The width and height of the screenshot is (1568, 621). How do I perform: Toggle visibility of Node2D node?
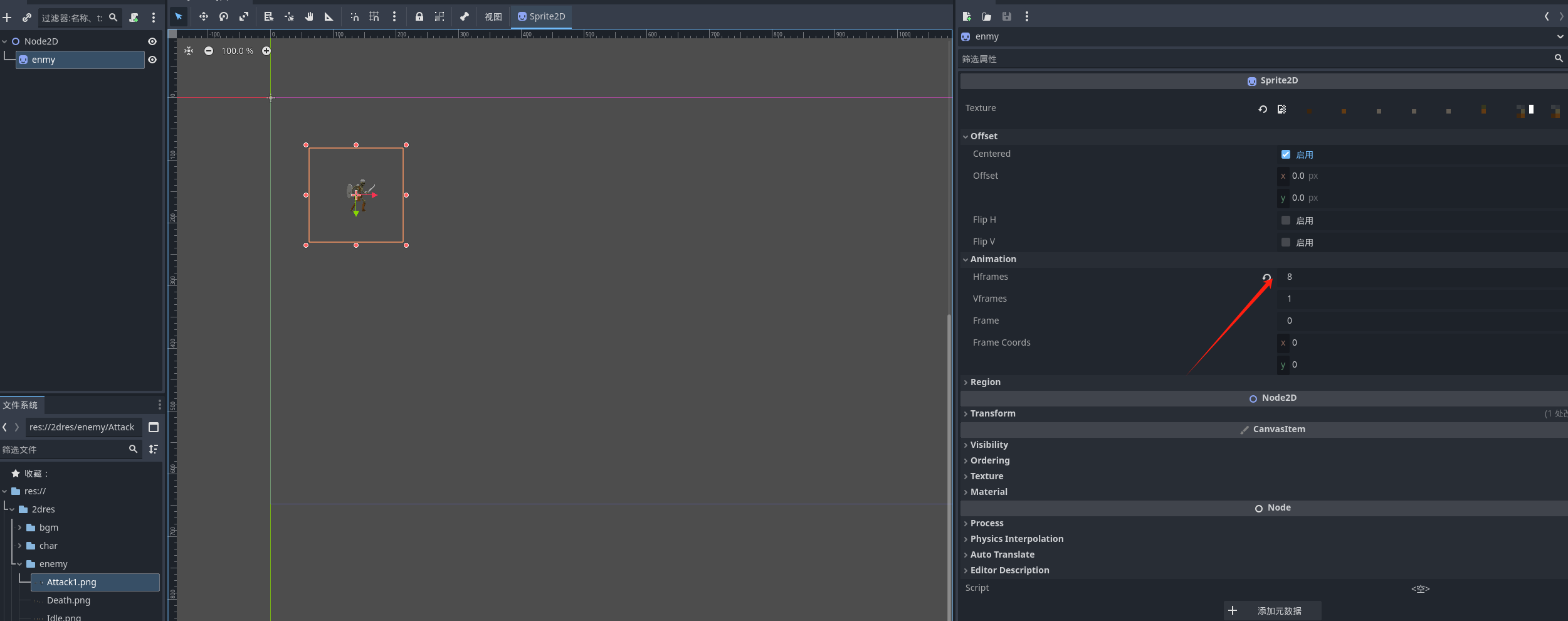pyautogui.click(x=152, y=41)
